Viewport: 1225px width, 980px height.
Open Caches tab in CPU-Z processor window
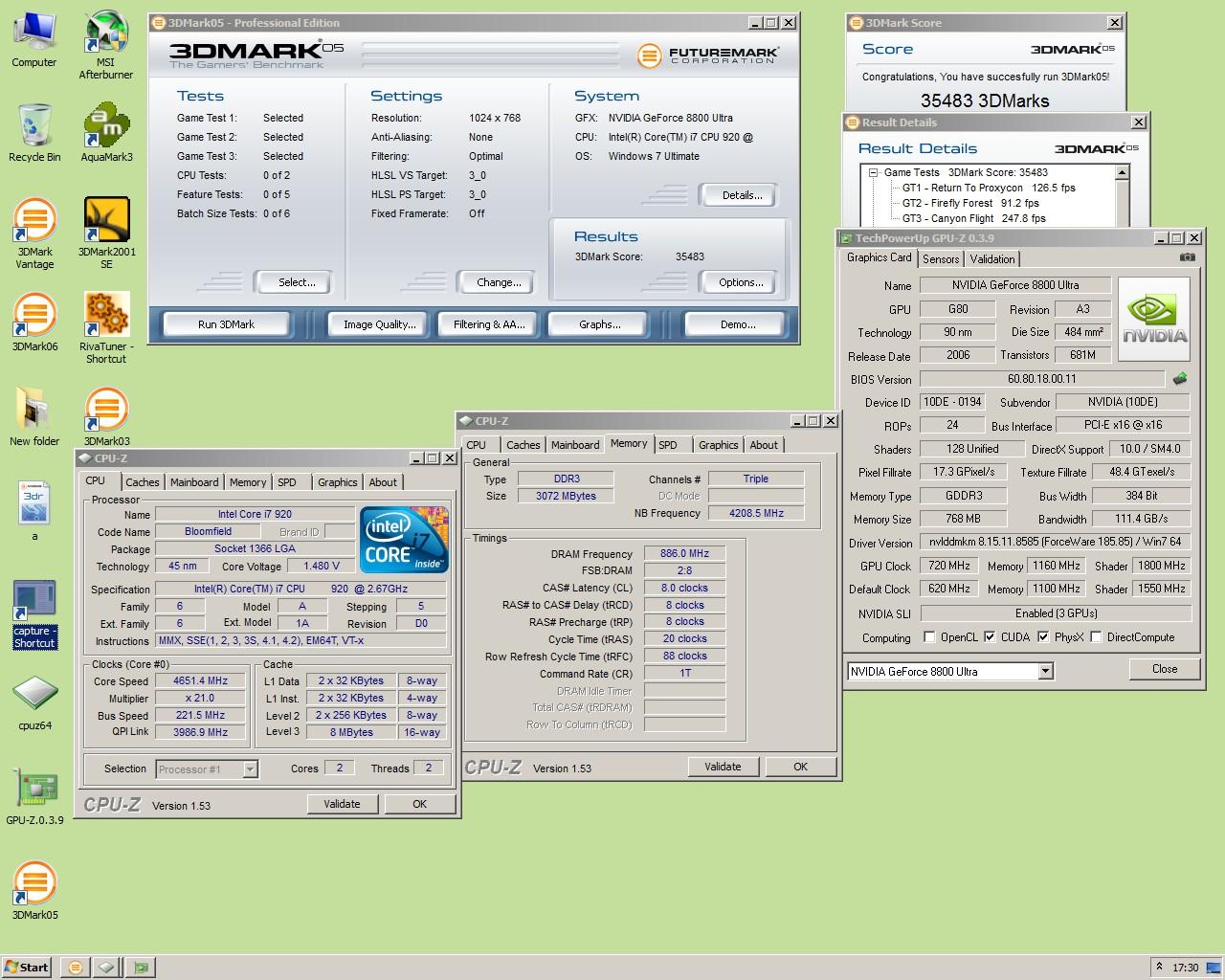[143, 482]
